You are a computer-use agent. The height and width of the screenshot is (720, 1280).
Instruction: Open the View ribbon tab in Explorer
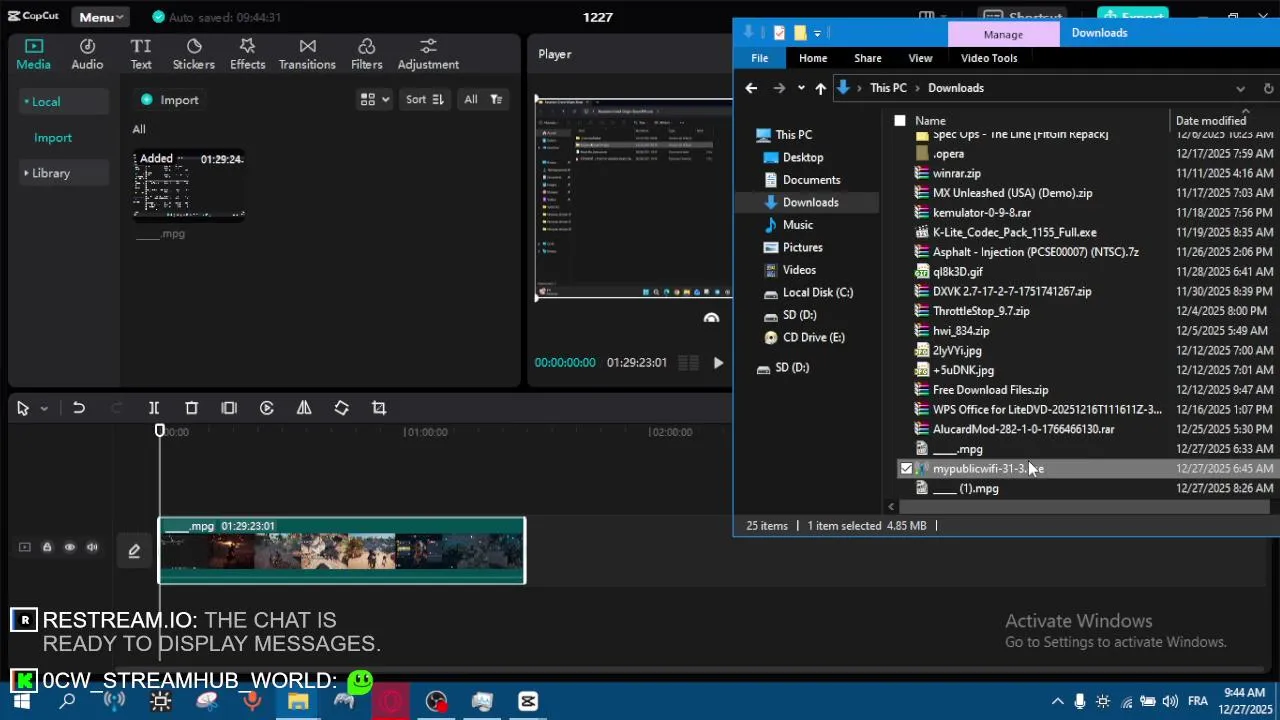point(920,58)
